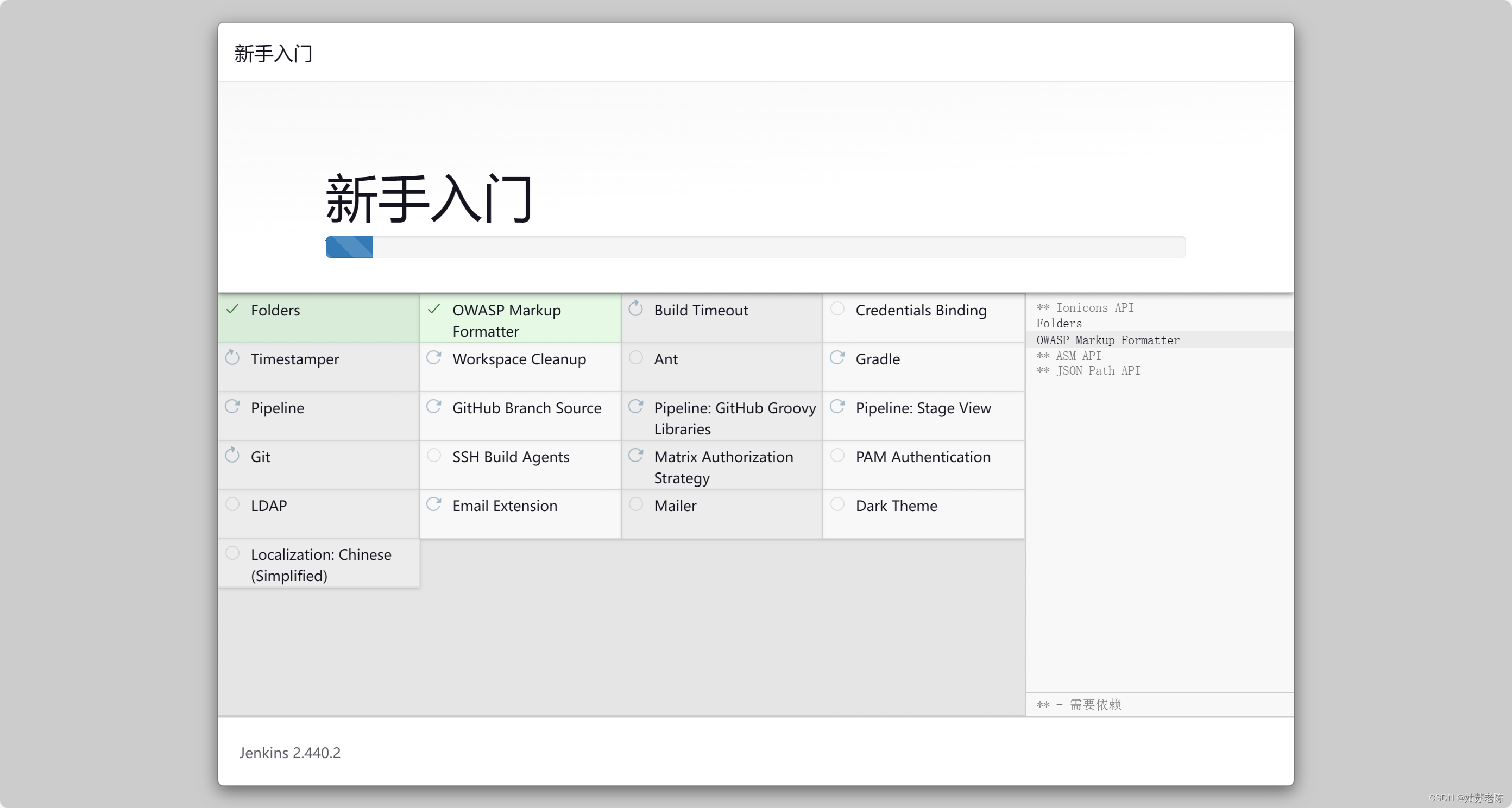
Task: Click the 'Folders' entry in install log
Action: point(1059,323)
